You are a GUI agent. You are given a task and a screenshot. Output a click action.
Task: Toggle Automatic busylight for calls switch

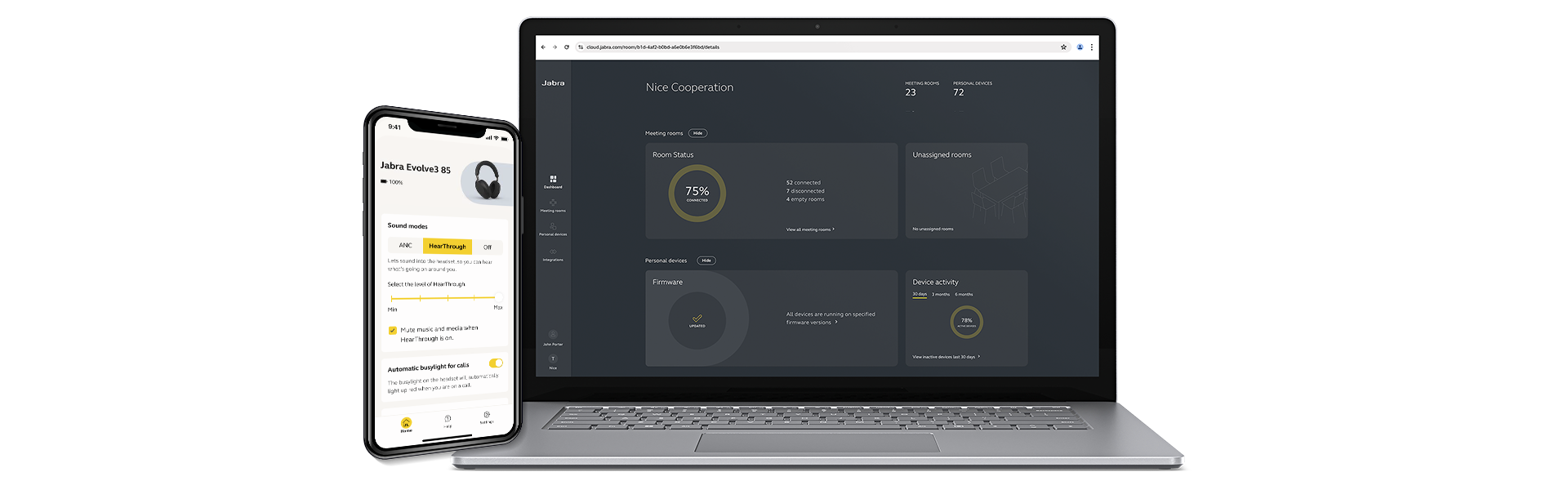496,363
